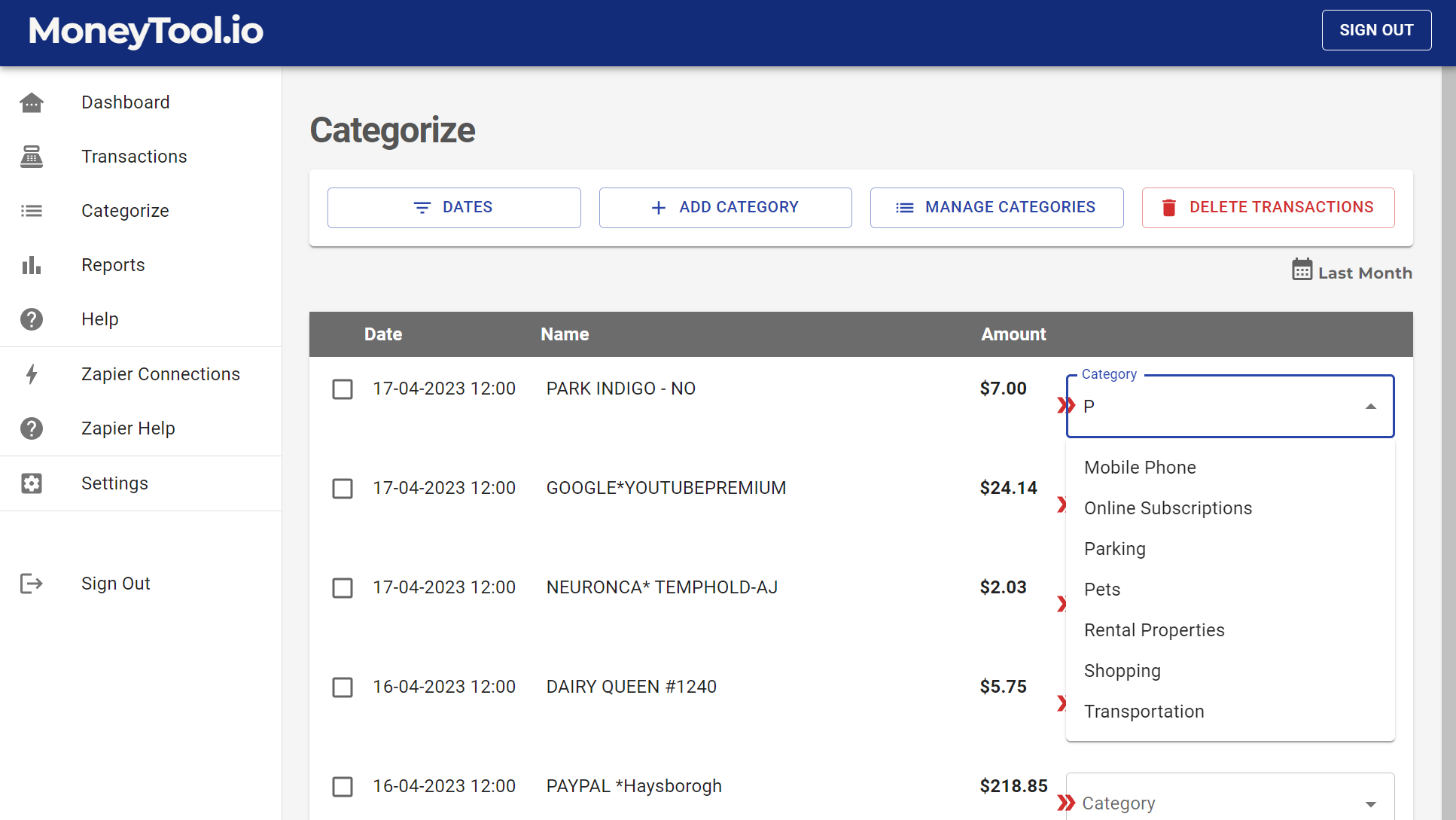Click the Zapier Help question mark icon

pyautogui.click(x=32, y=428)
